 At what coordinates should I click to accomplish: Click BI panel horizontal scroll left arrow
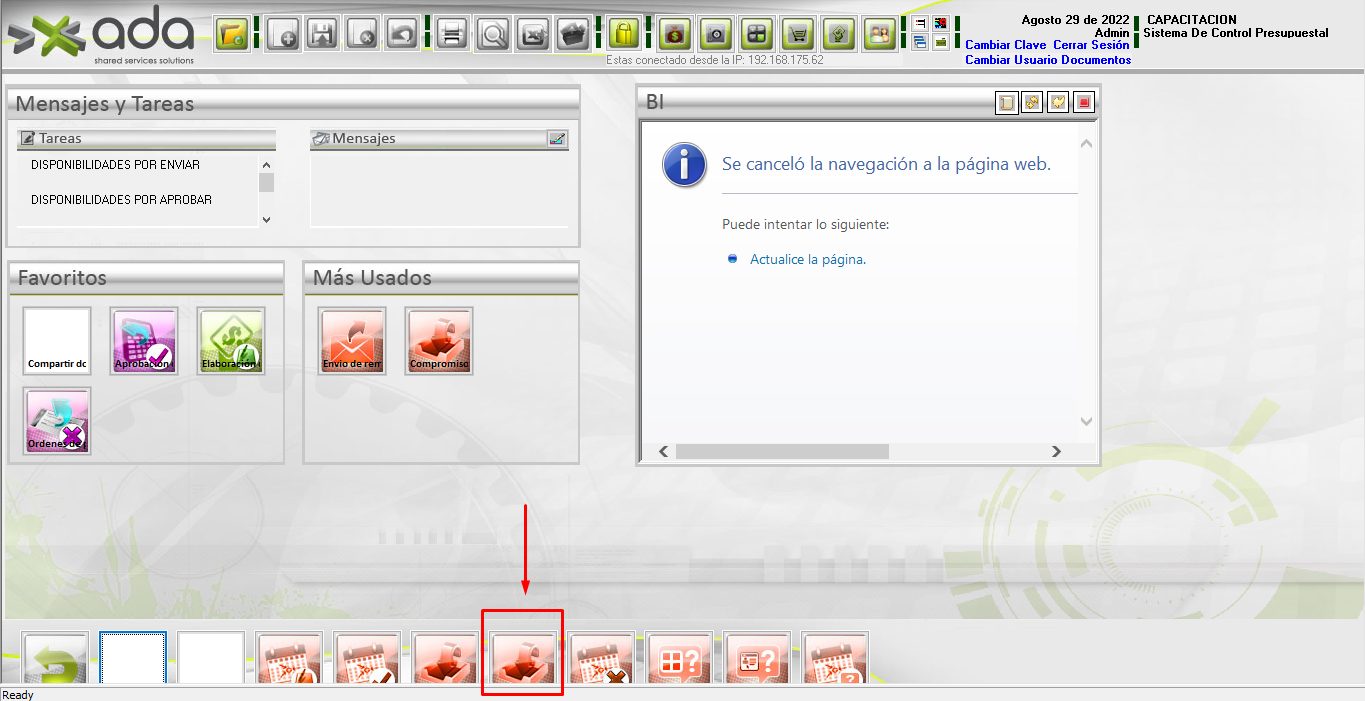pyautogui.click(x=663, y=452)
